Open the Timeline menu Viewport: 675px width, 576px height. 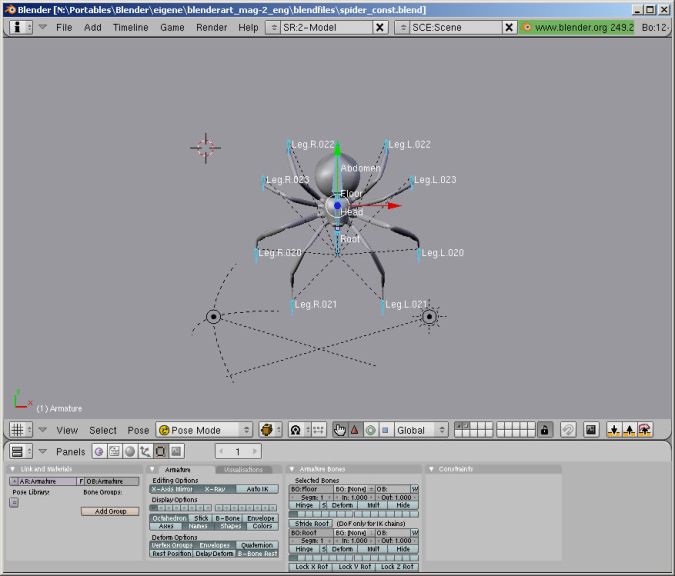click(130, 27)
